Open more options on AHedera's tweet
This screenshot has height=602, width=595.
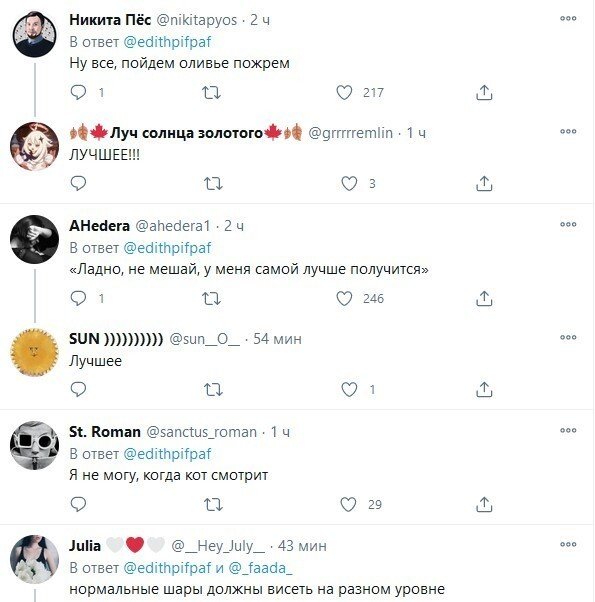pos(568,224)
